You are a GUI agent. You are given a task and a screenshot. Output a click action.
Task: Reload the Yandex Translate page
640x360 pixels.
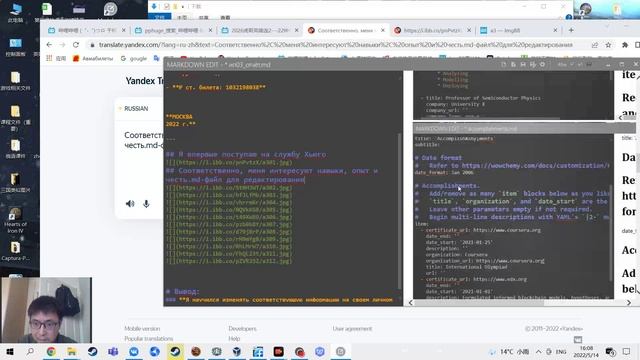(x=76, y=45)
